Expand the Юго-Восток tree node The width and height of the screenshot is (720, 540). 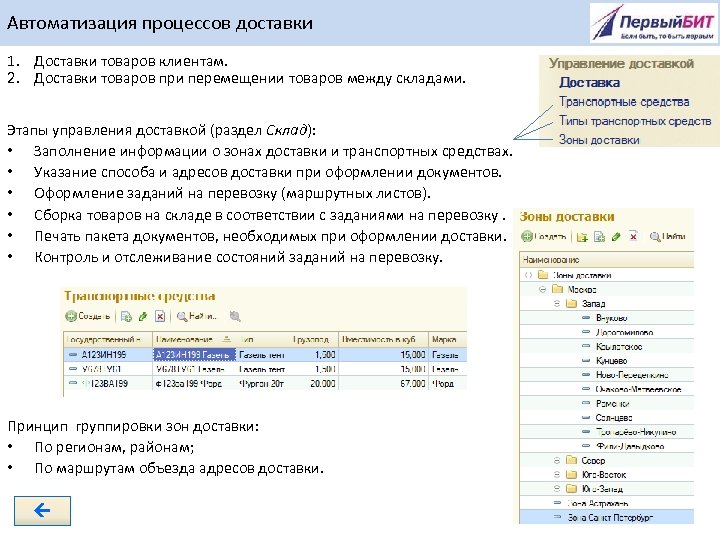557,474
